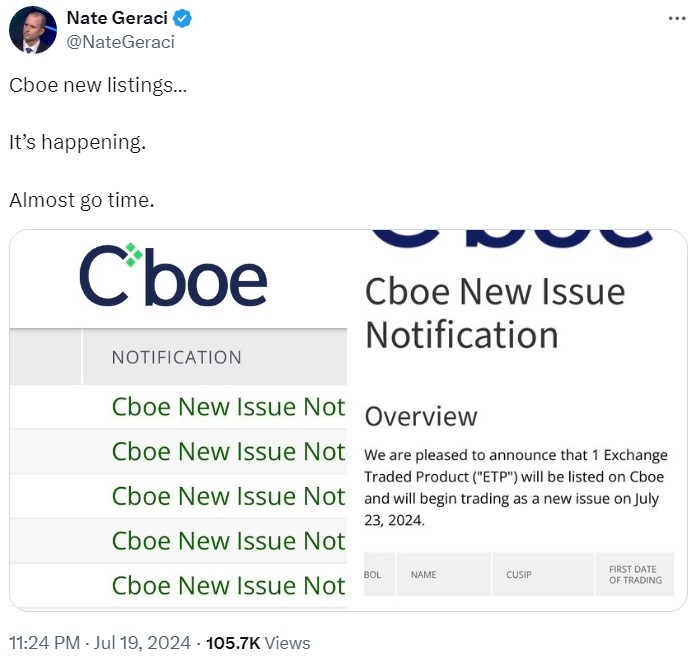Image resolution: width=699 pixels, height=672 pixels.
Task: Click the 11:24 PM · Jul 19, 2024 timestamp
Action: tap(101, 643)
